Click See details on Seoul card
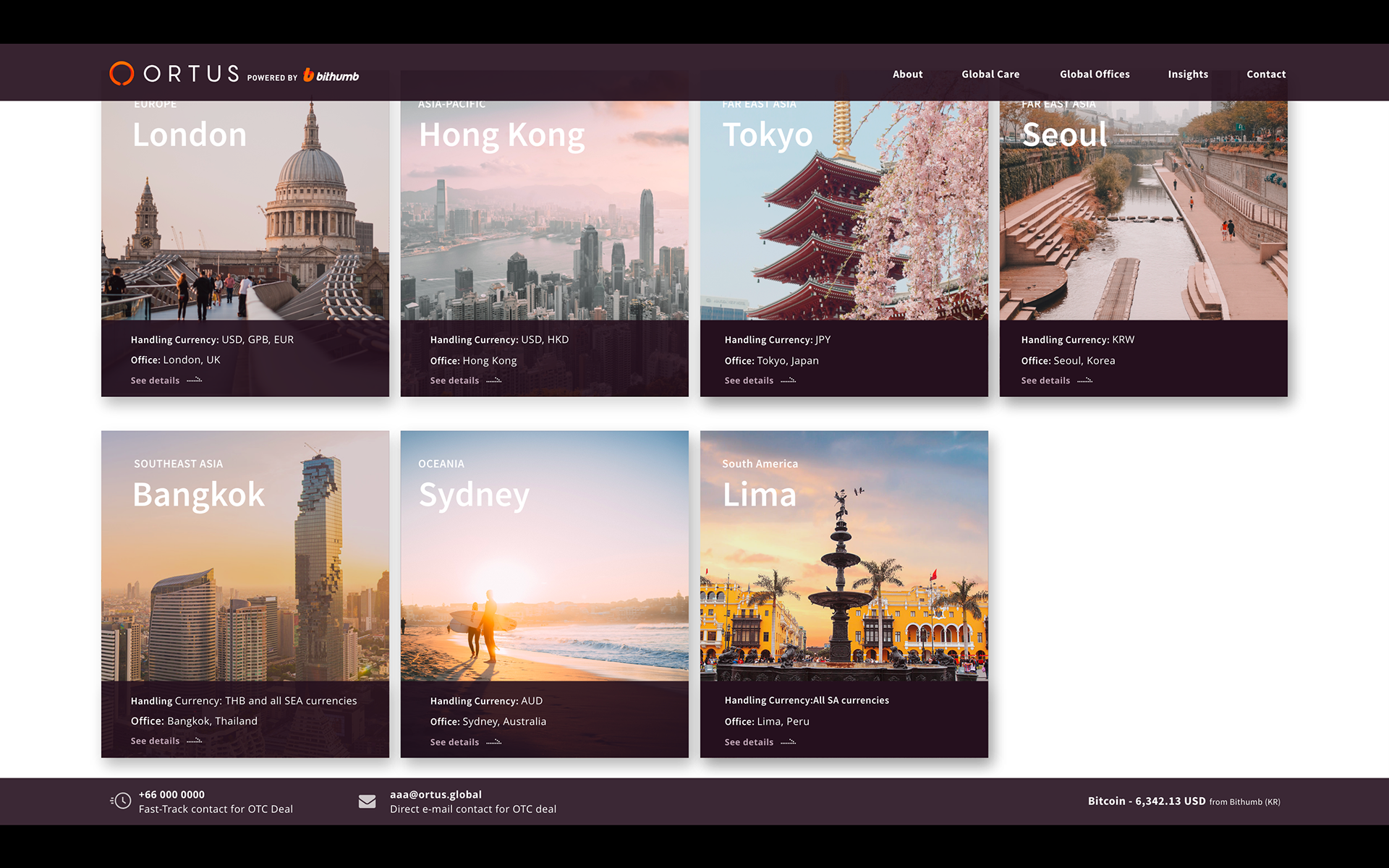Image resolution: width=1389 pixels, height=868 pixels. coord(1045,380)
